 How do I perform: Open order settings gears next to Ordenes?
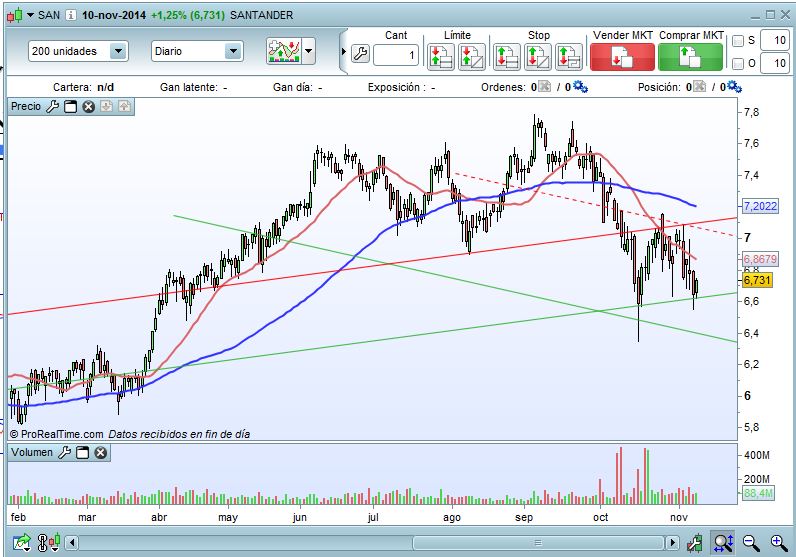[x=580, y=87]
